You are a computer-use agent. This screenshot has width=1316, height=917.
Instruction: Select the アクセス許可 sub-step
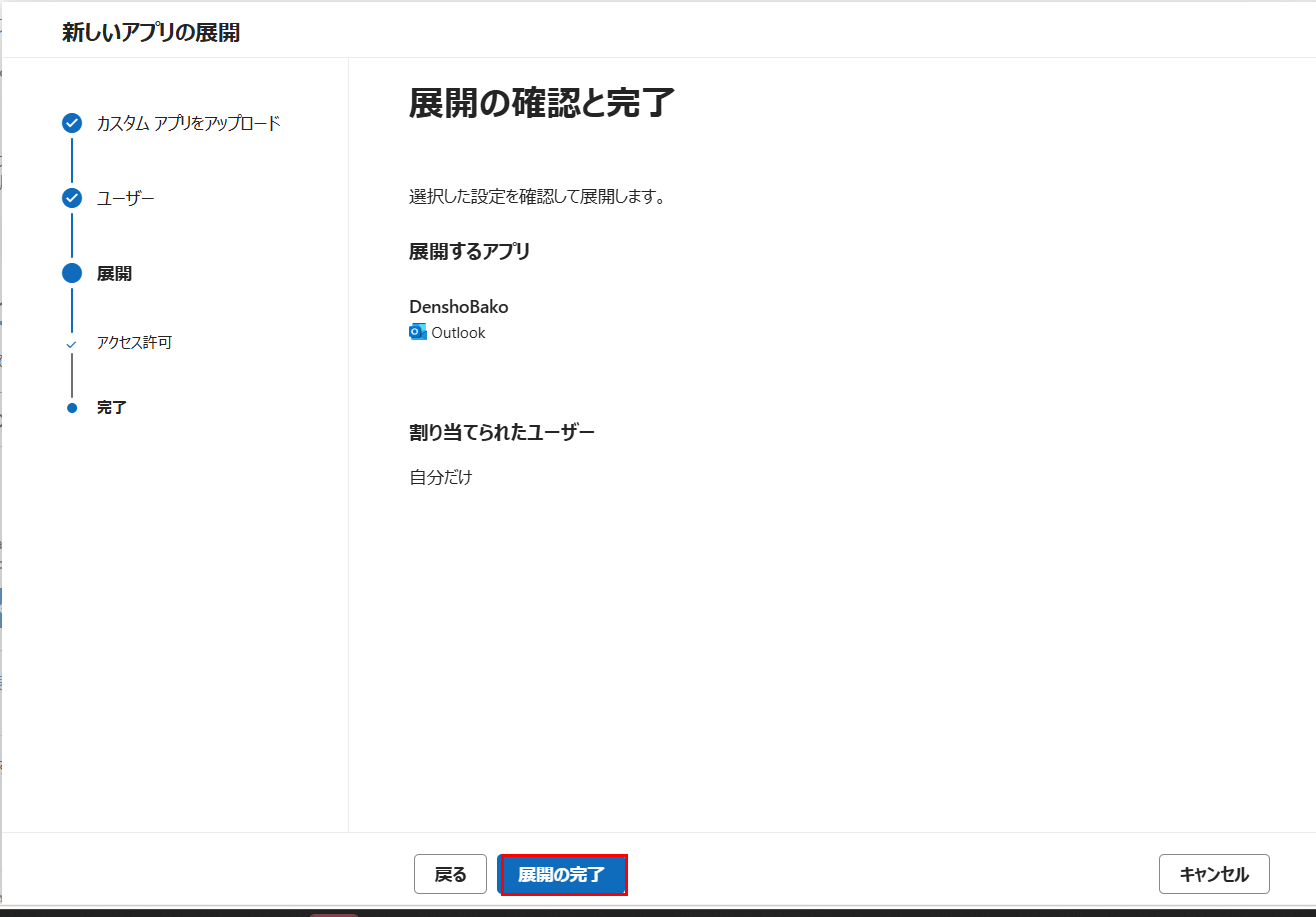point(134,343)
